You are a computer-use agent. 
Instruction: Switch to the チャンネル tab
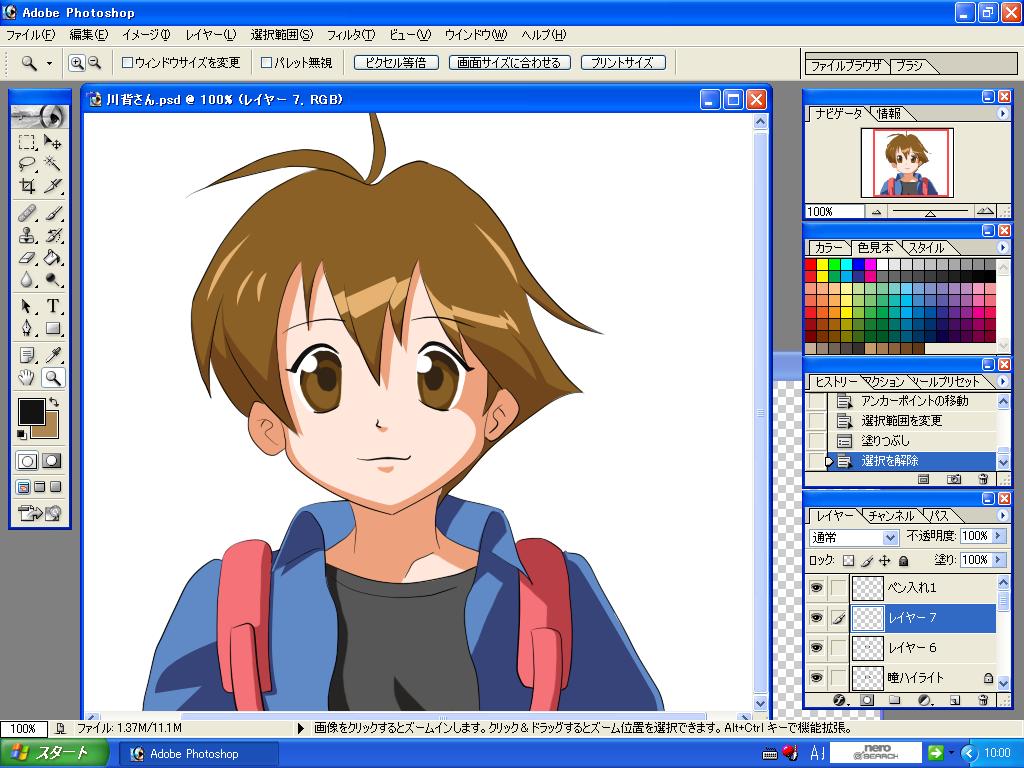click(891, 515)
